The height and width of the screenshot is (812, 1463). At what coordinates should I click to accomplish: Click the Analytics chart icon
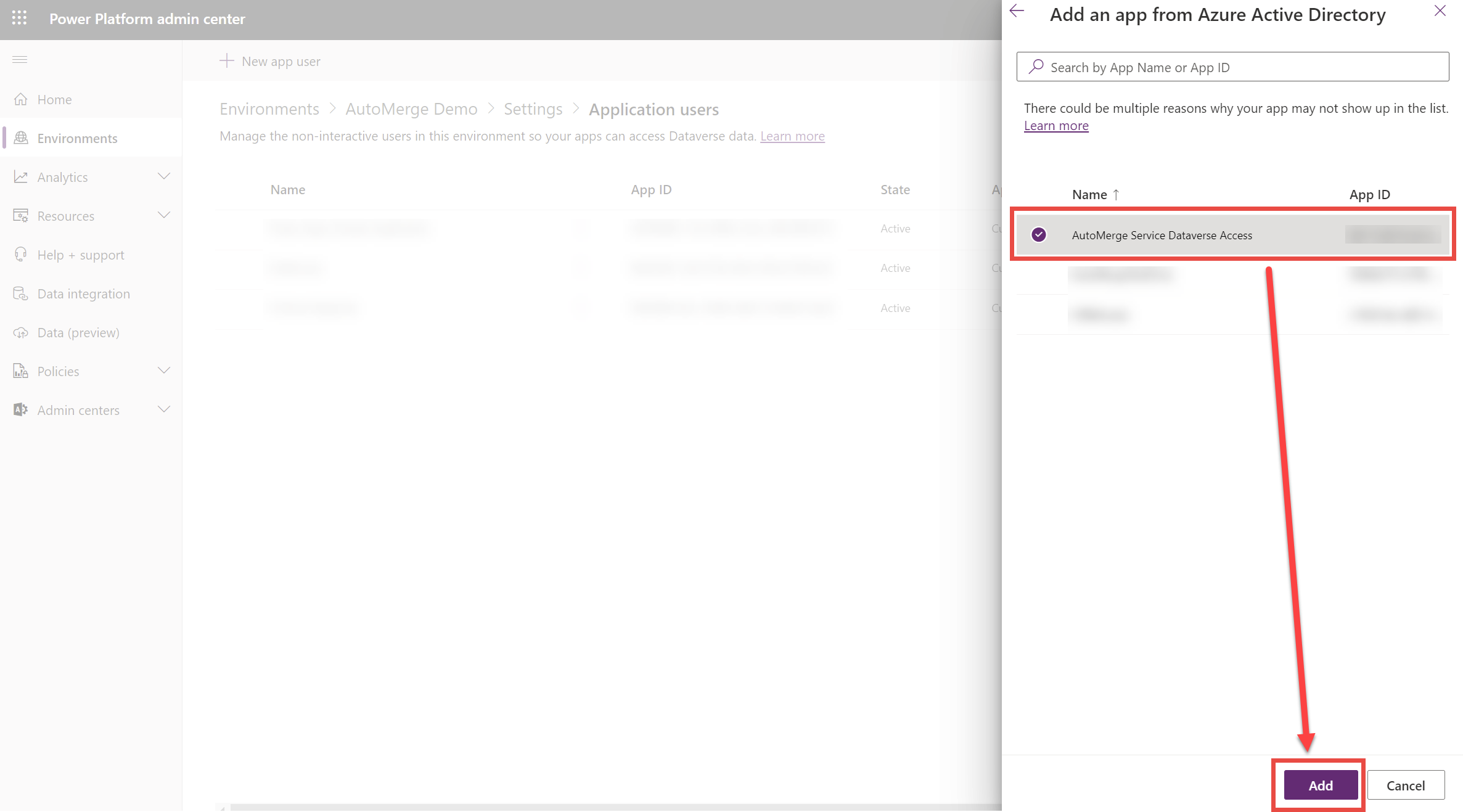coord(21,177)
